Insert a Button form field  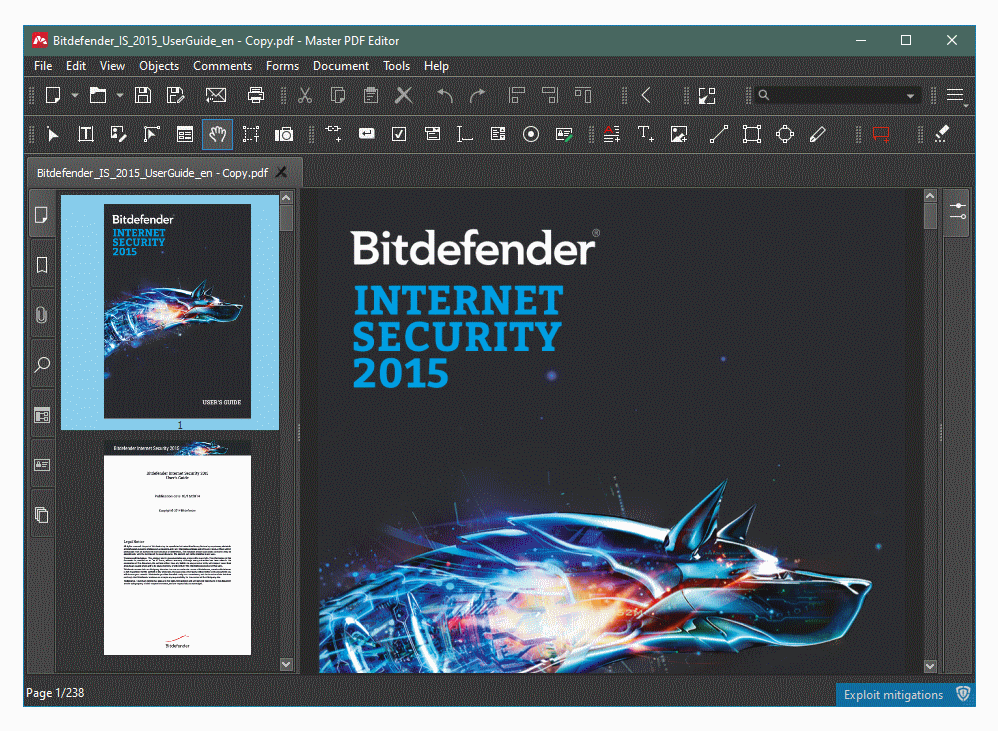click(x=367, y=134)
